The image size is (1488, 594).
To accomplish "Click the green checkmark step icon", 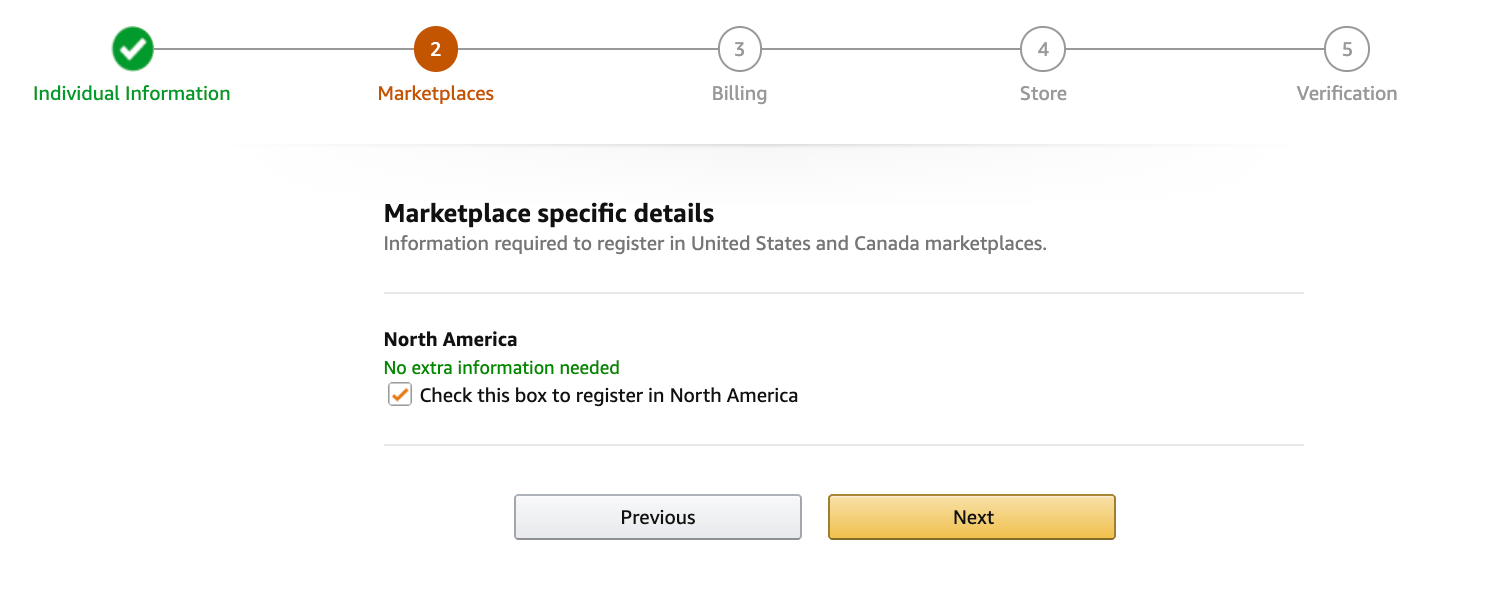I will pos(132,49).
